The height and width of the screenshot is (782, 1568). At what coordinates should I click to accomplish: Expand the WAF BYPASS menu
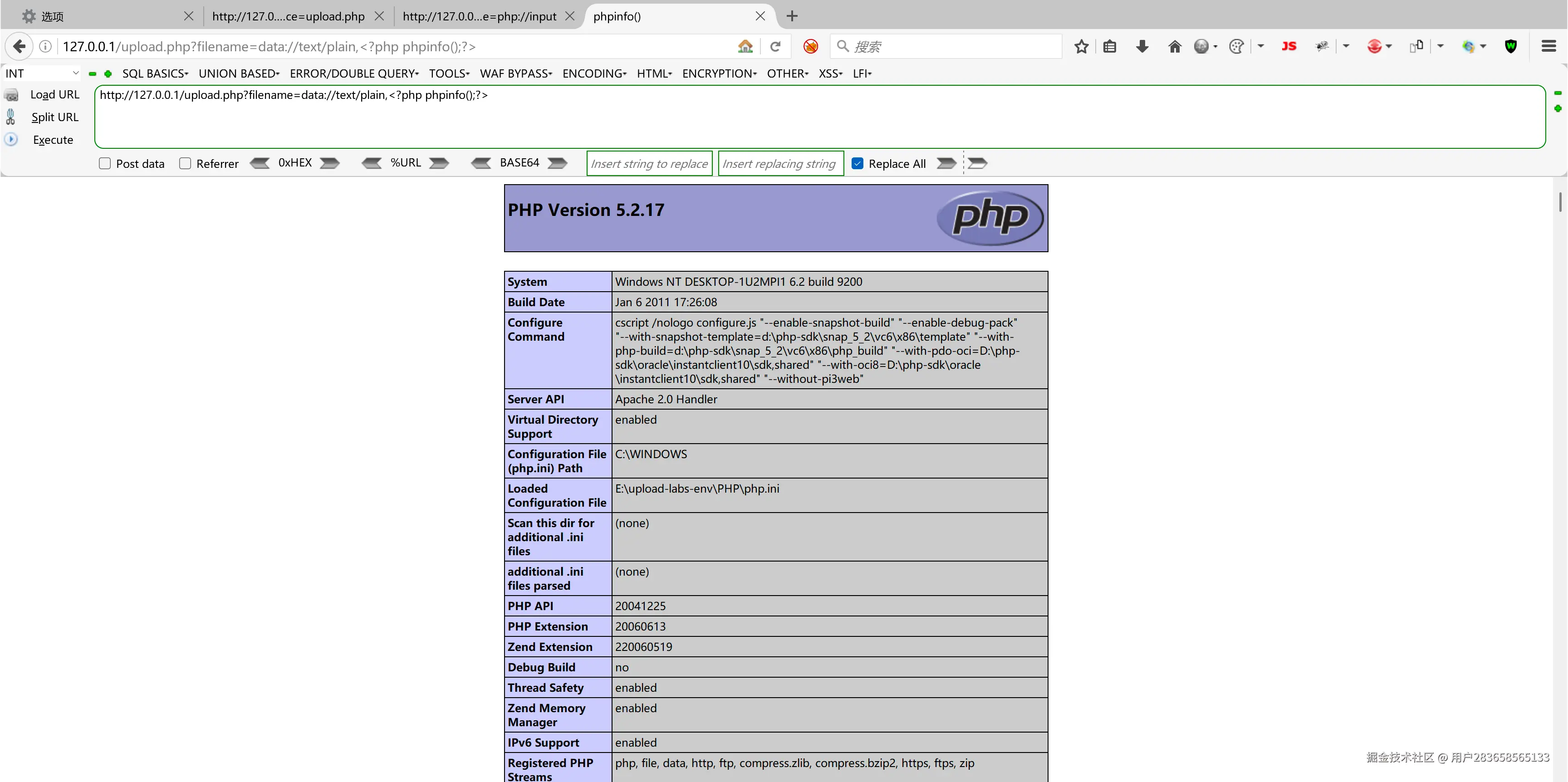pyautogui.click(x=515, y=73)
